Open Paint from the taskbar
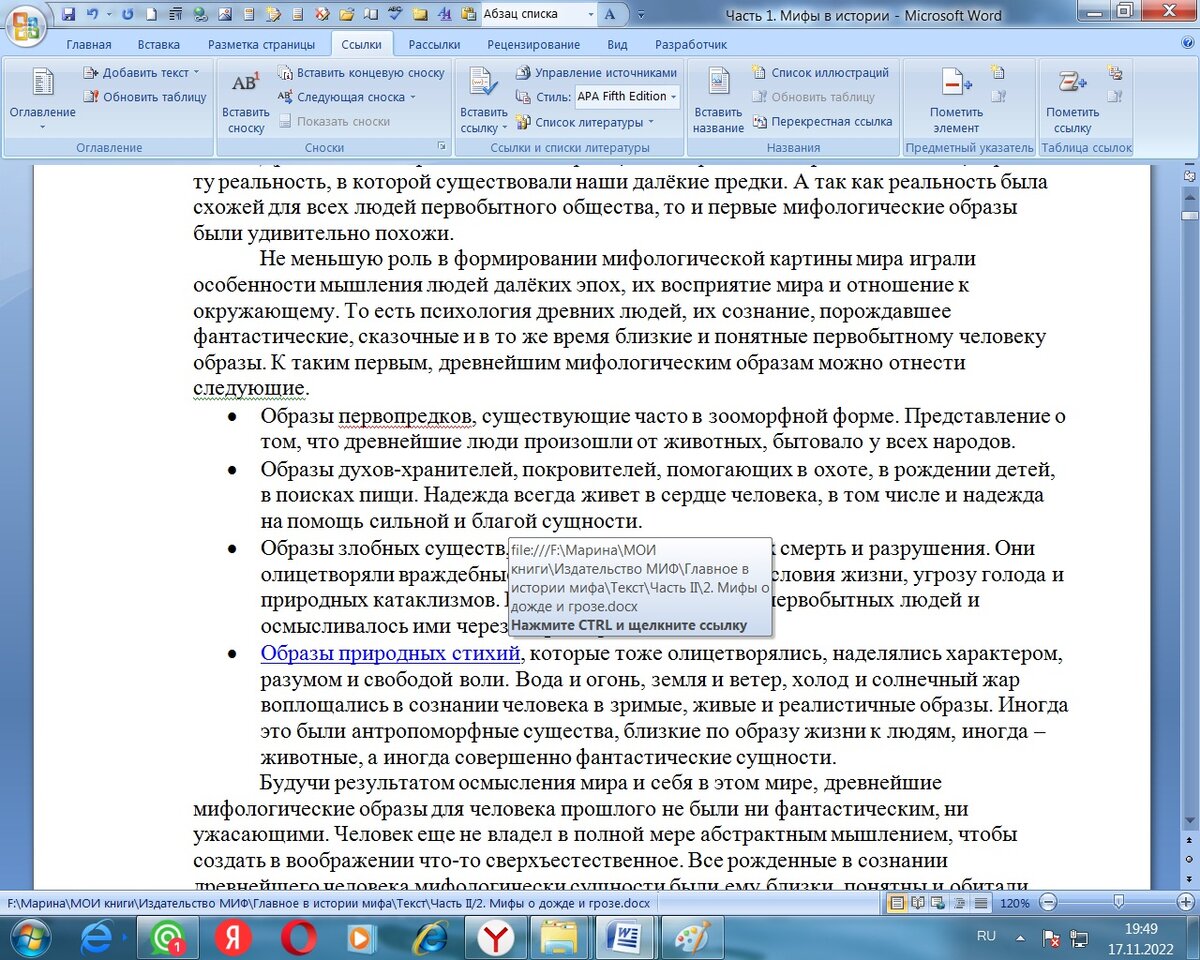This screenshot has width=1200, height=960. click(692, 938)
